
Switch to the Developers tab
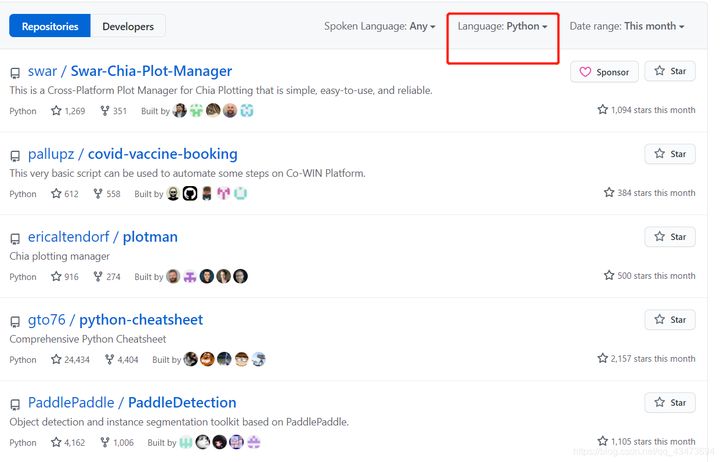(128, 26)
